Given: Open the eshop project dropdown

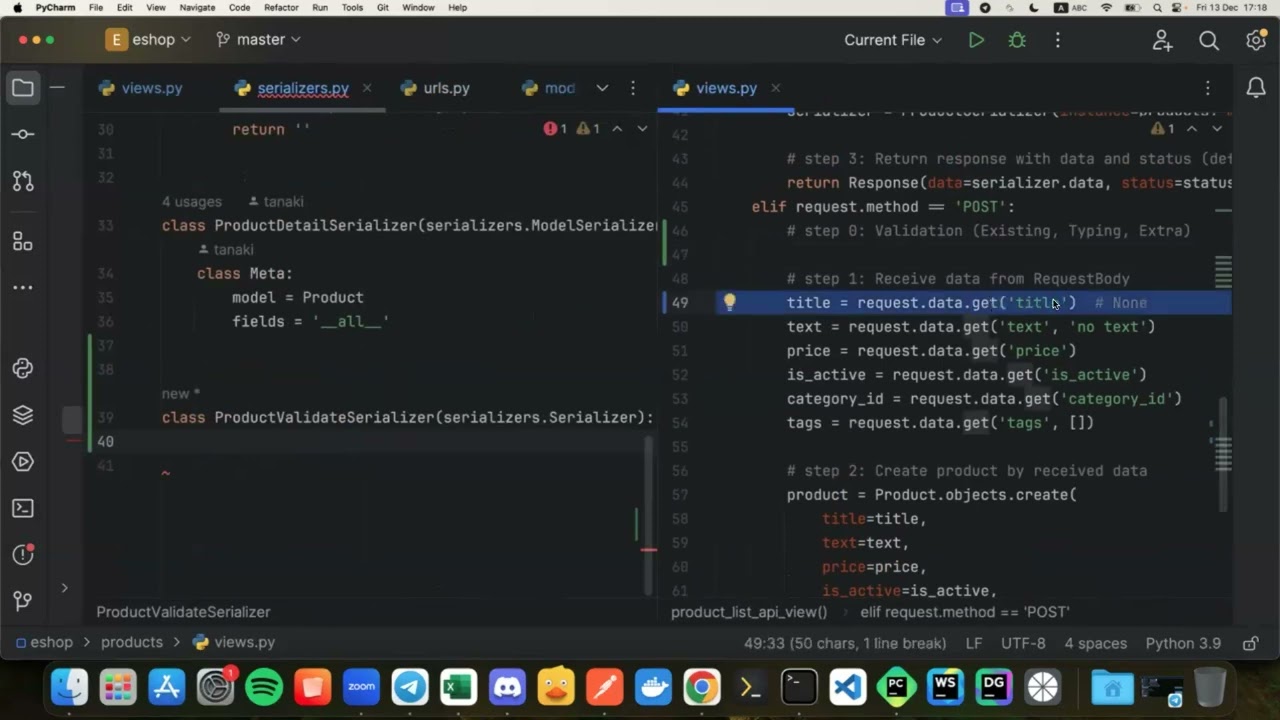Looking at the screenshot, I should click(x=149, y=40).
